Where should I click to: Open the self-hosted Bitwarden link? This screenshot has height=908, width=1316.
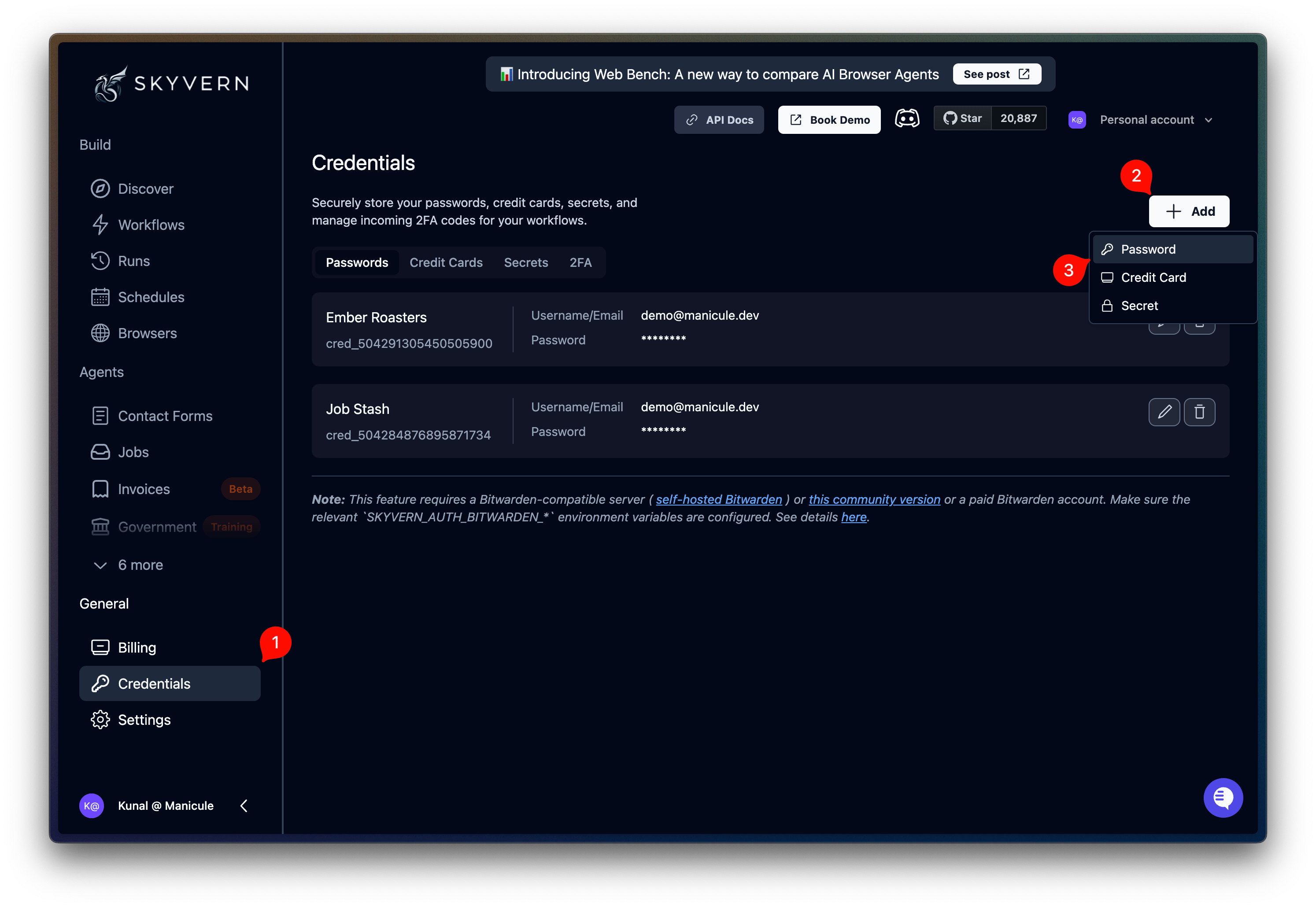pos(719,499)
